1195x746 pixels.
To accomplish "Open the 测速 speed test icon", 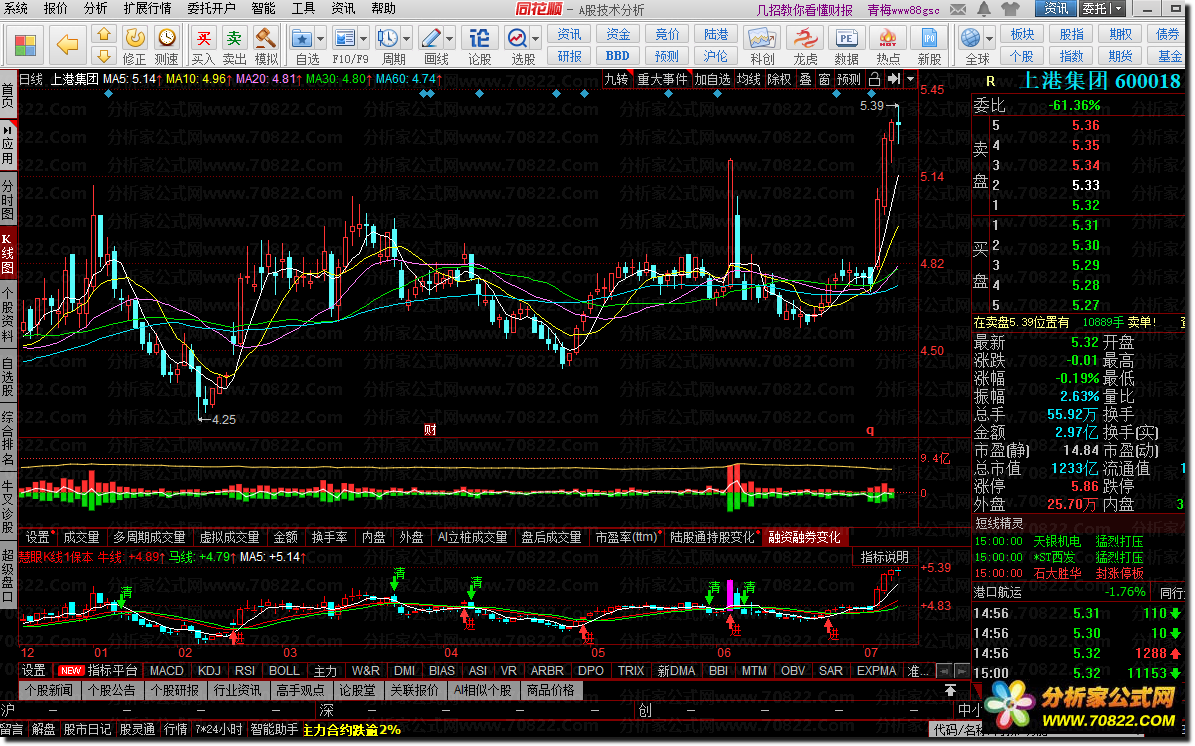I will point(166,45).
